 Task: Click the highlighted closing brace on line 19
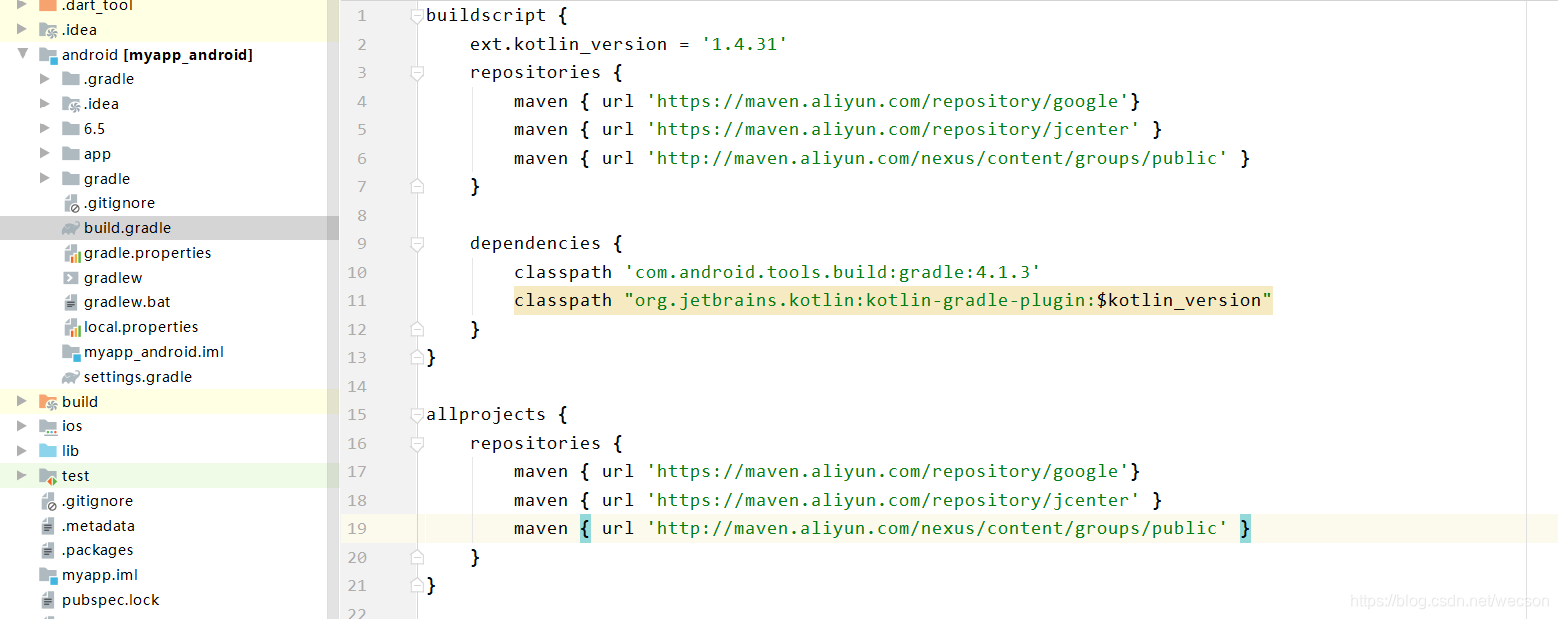pos(1245,528)
